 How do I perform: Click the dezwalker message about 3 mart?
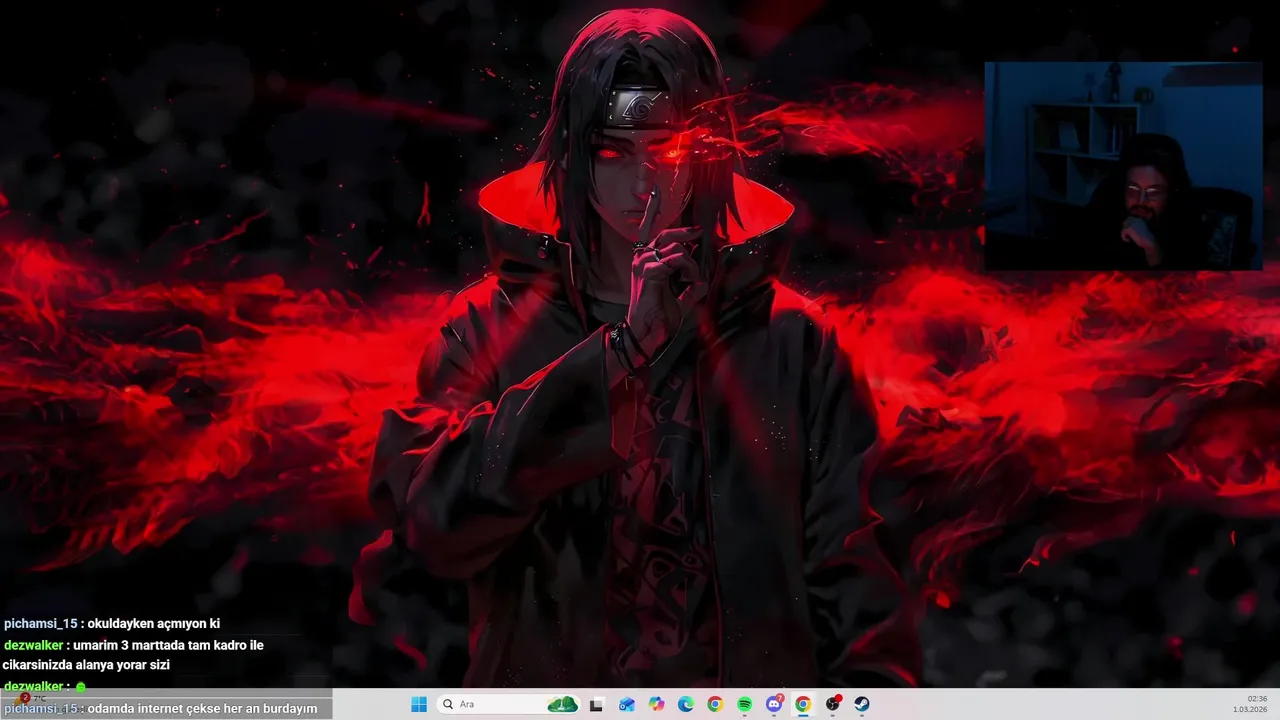tap(133, 655)
